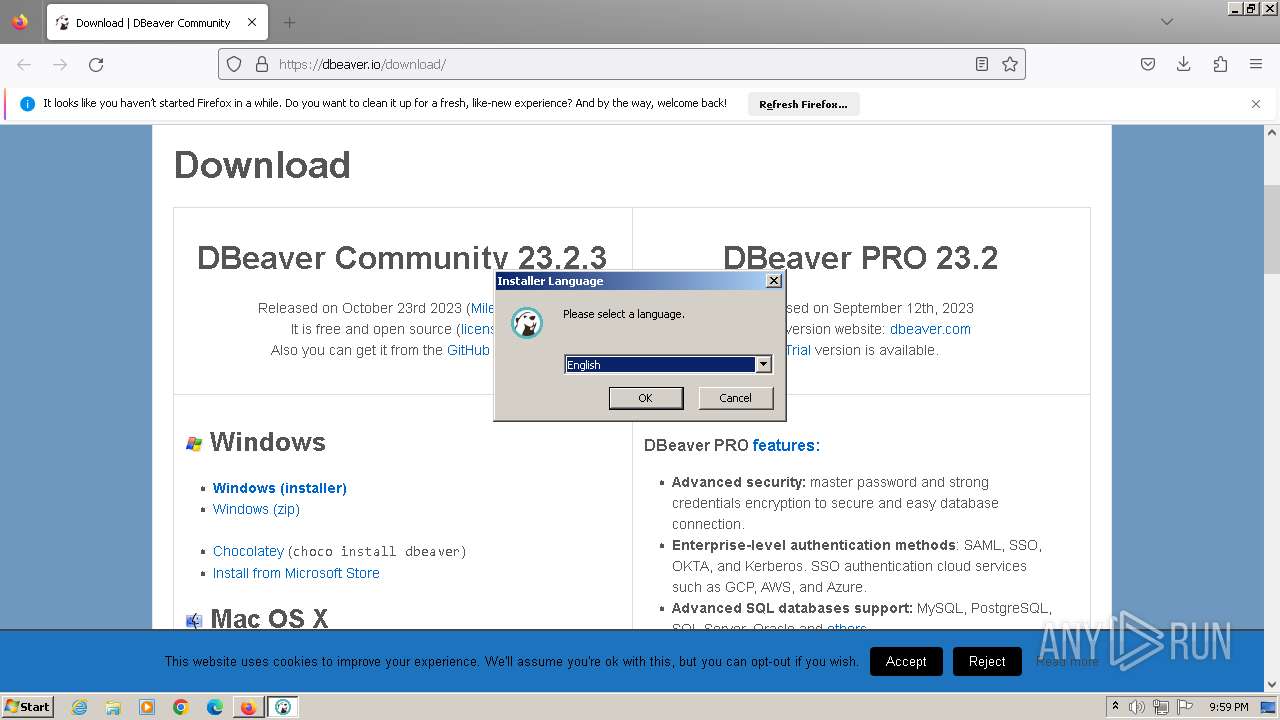1280x720 pixels.
Task: Reload the page with refresh icon
Action: [x=96, y=64]
